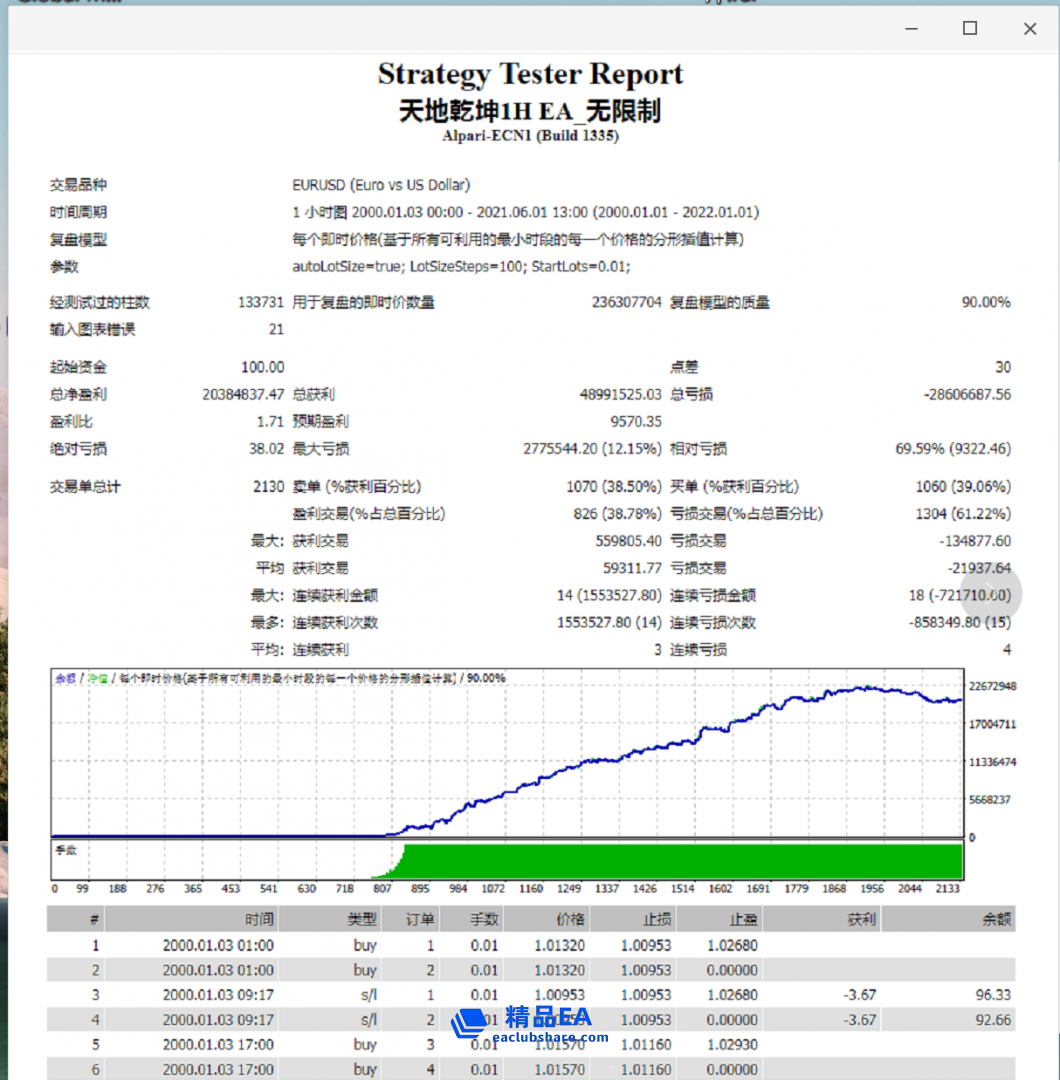Maximize the report viewer window
This screenshot has width=1060, height=1080.
969,28
